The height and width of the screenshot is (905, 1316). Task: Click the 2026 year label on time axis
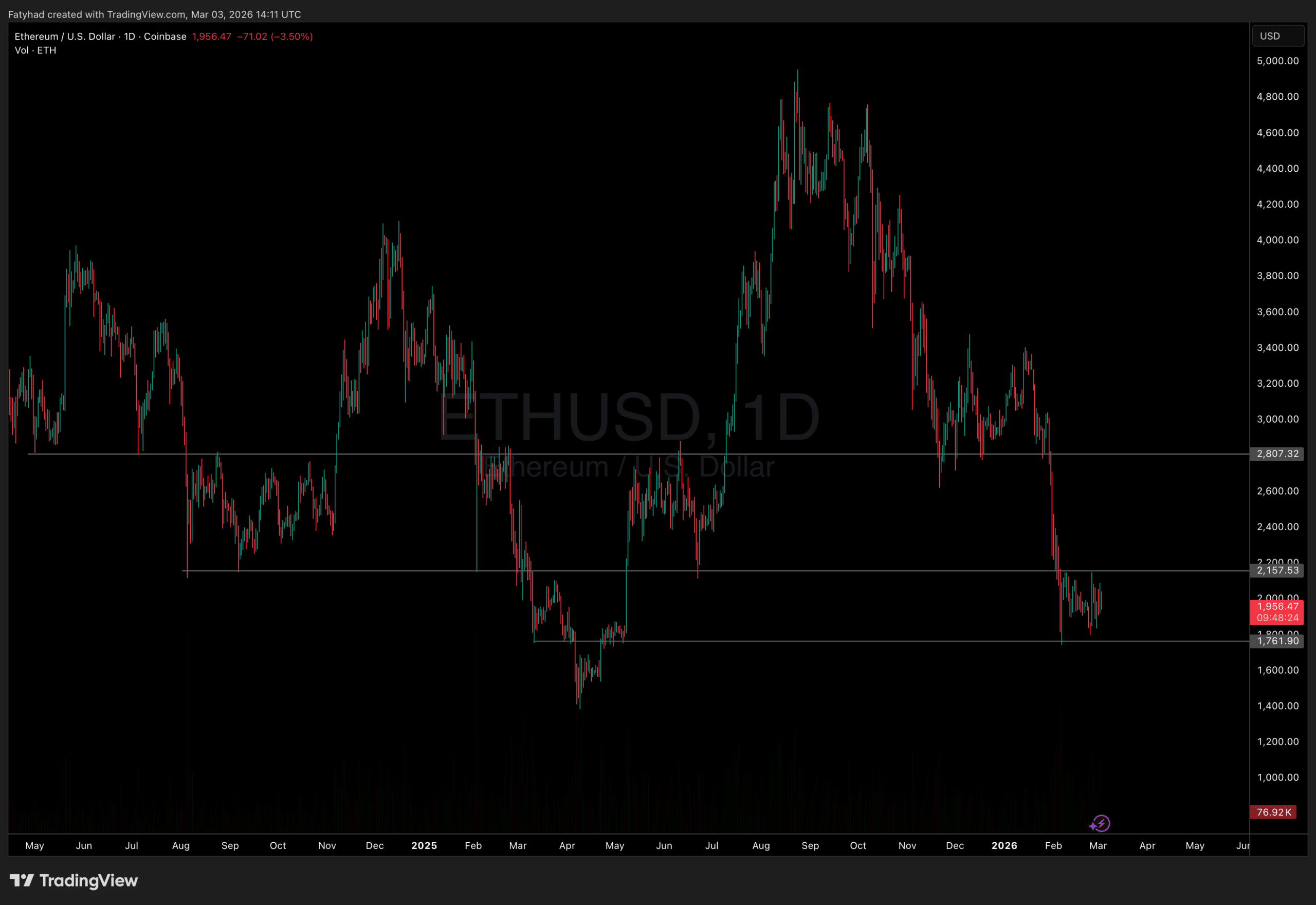point(1004,845)
